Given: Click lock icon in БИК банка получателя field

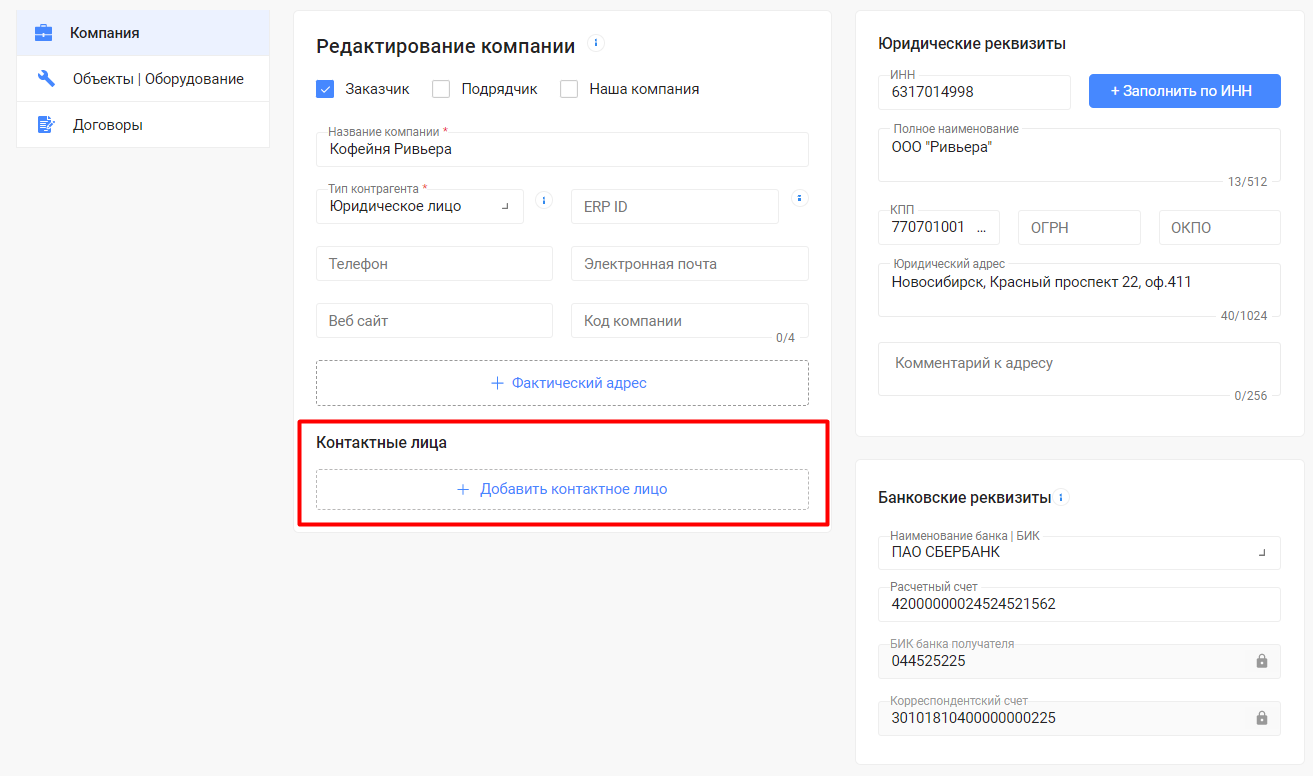Looking at the screenshot, I should (x=1262, y=661).
